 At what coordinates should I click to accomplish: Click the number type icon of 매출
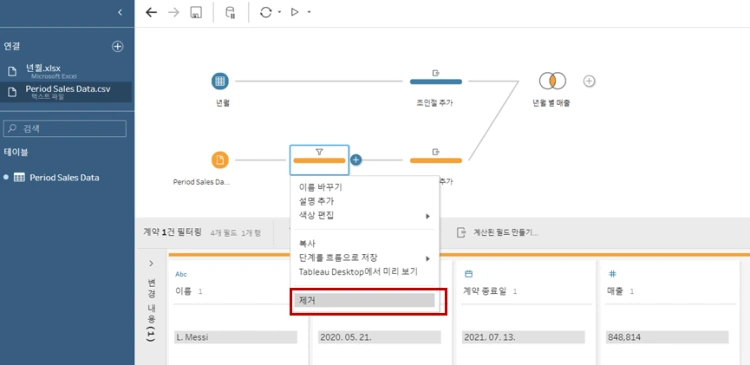click(612, 274)
